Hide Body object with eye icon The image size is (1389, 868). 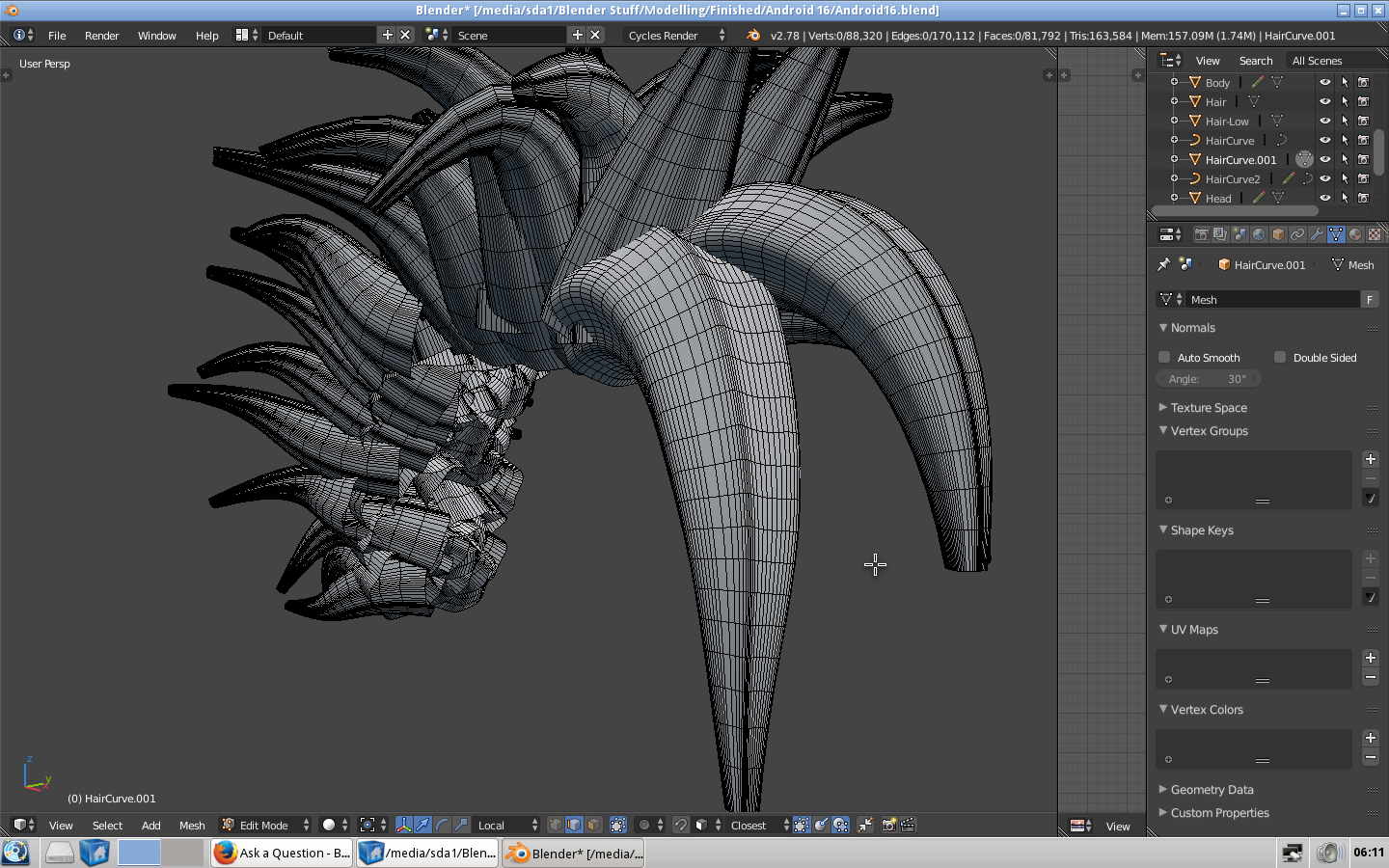point(1324,82)
